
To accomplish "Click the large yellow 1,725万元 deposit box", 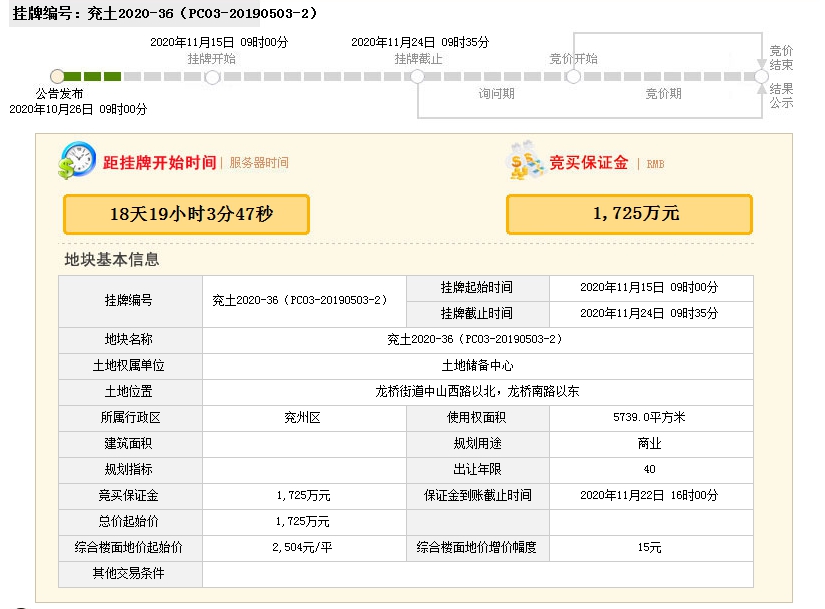I will (x=629, y=214).
